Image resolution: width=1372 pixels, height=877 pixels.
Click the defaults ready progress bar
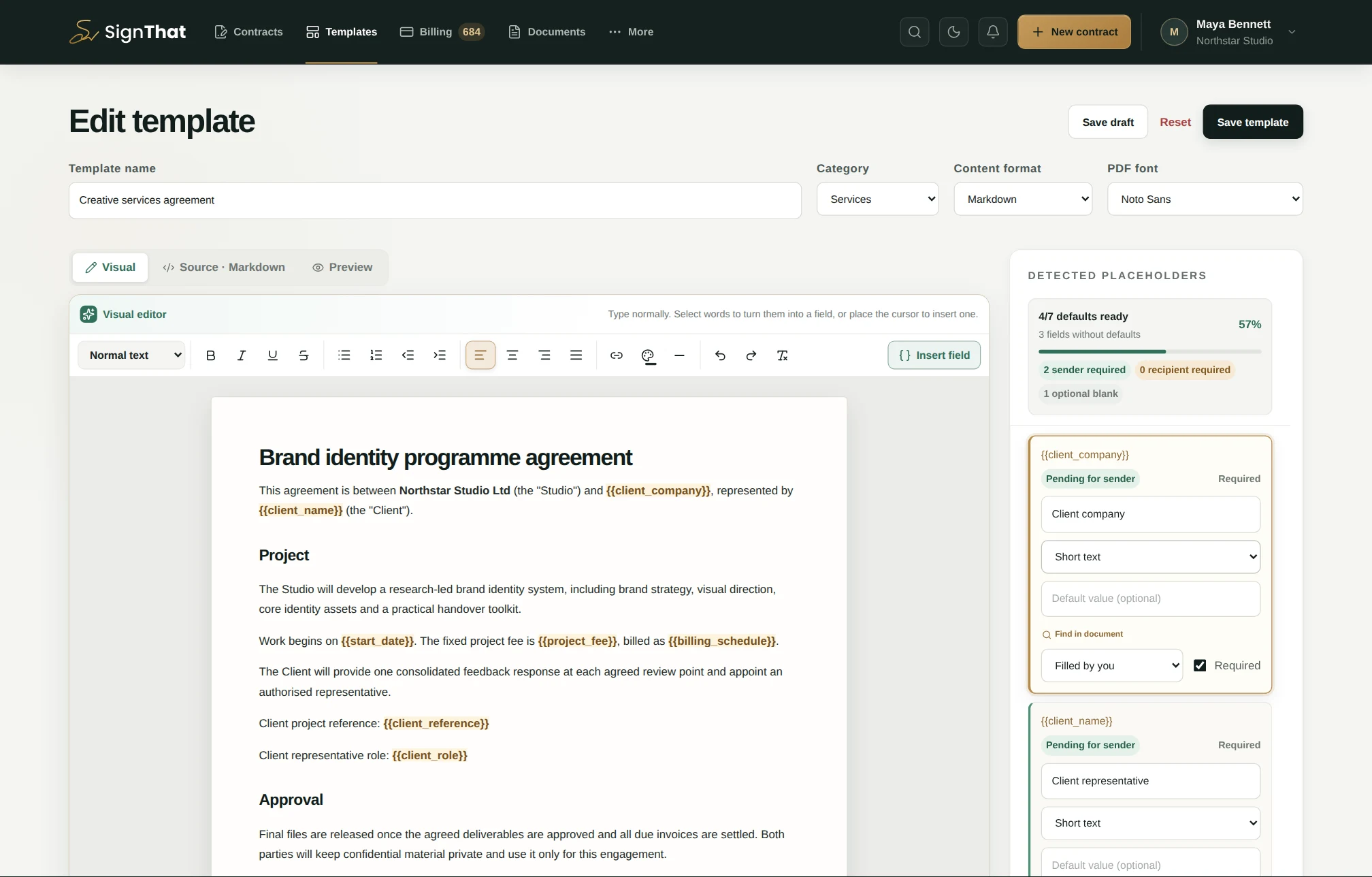point(1149,351)
